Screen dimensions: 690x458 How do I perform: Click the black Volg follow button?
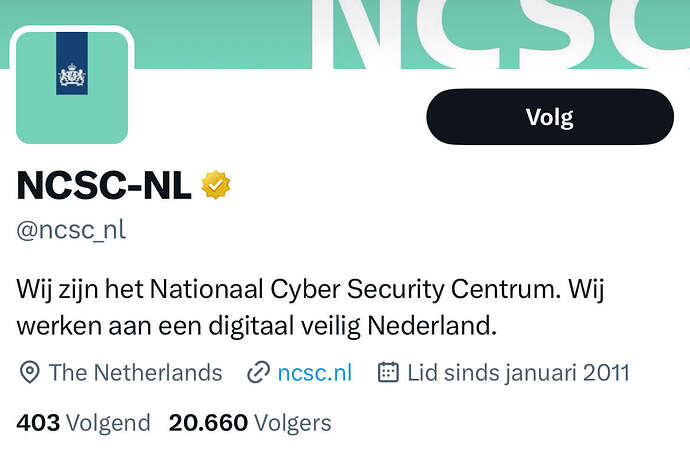(550, 117)
